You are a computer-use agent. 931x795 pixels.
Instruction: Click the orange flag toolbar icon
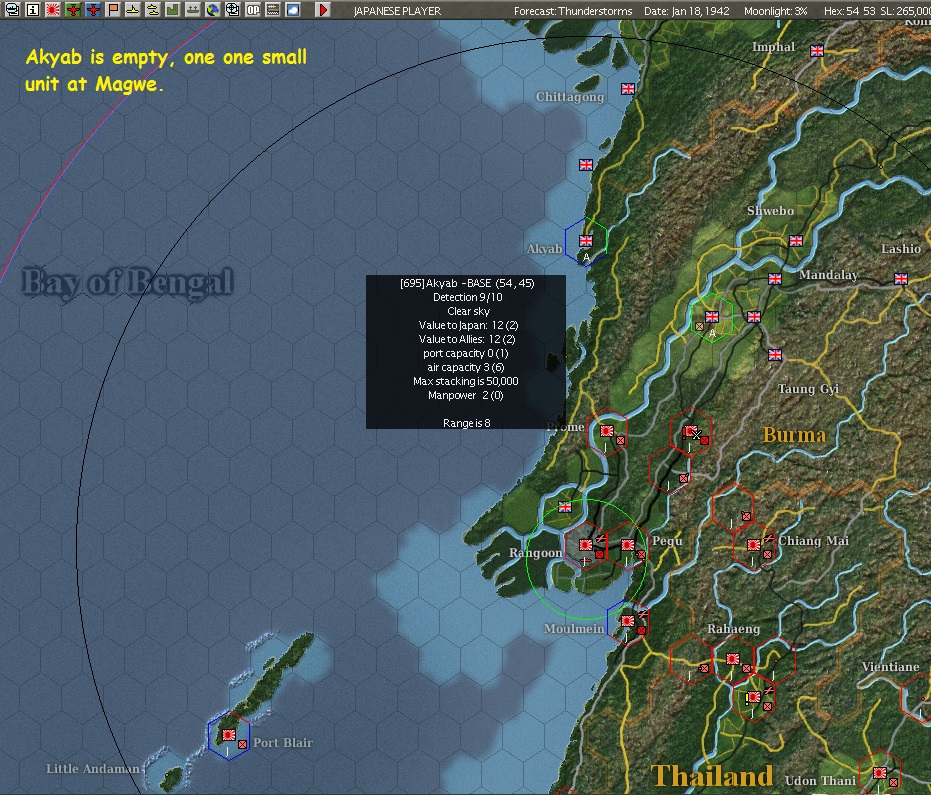tap(113, 9)
